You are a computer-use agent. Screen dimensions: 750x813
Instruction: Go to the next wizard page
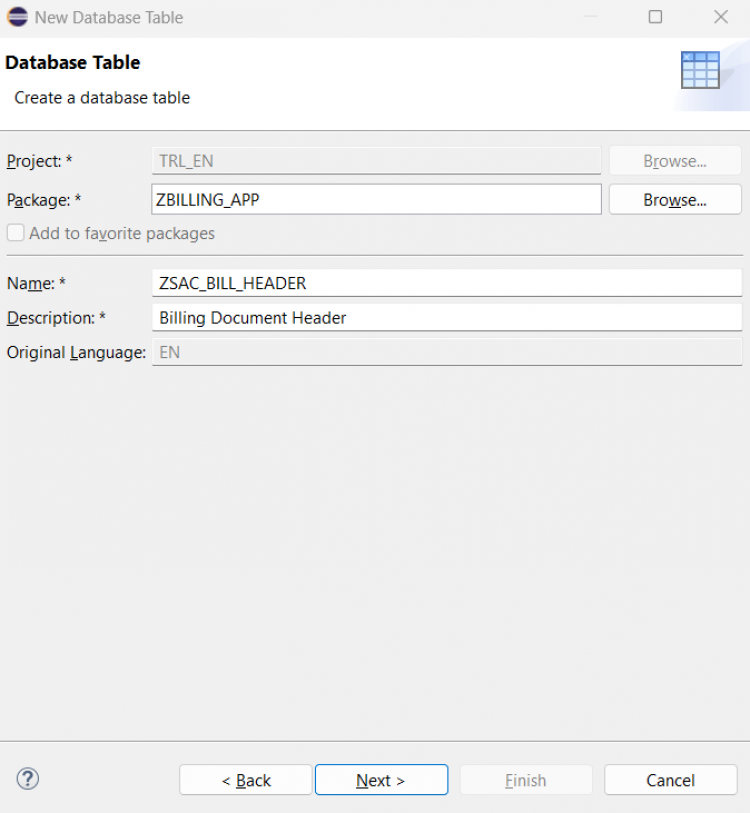tap(381, 780)
